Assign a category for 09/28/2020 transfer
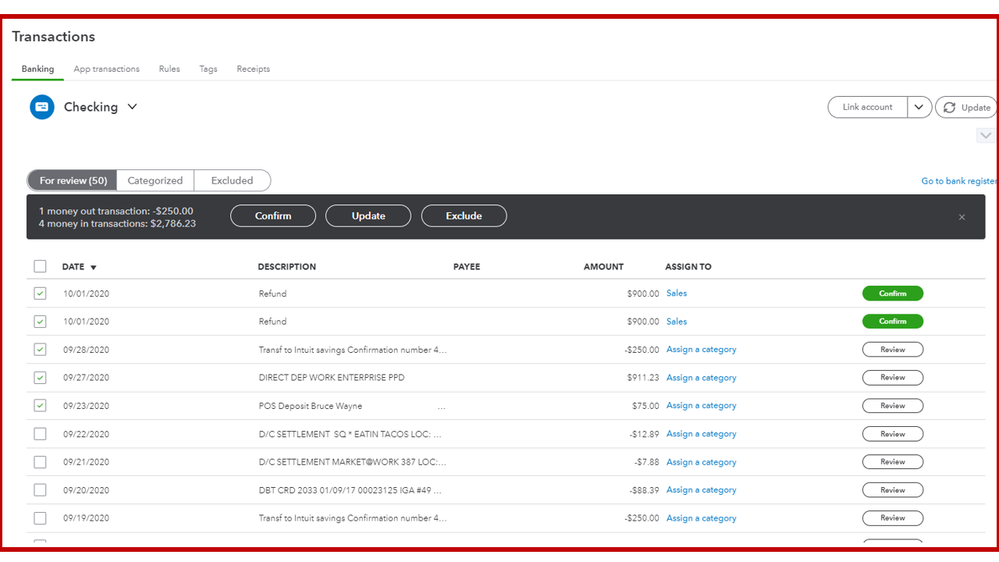Image resolution: width=999 pixels, height=562 pixels. pos(701,350)
